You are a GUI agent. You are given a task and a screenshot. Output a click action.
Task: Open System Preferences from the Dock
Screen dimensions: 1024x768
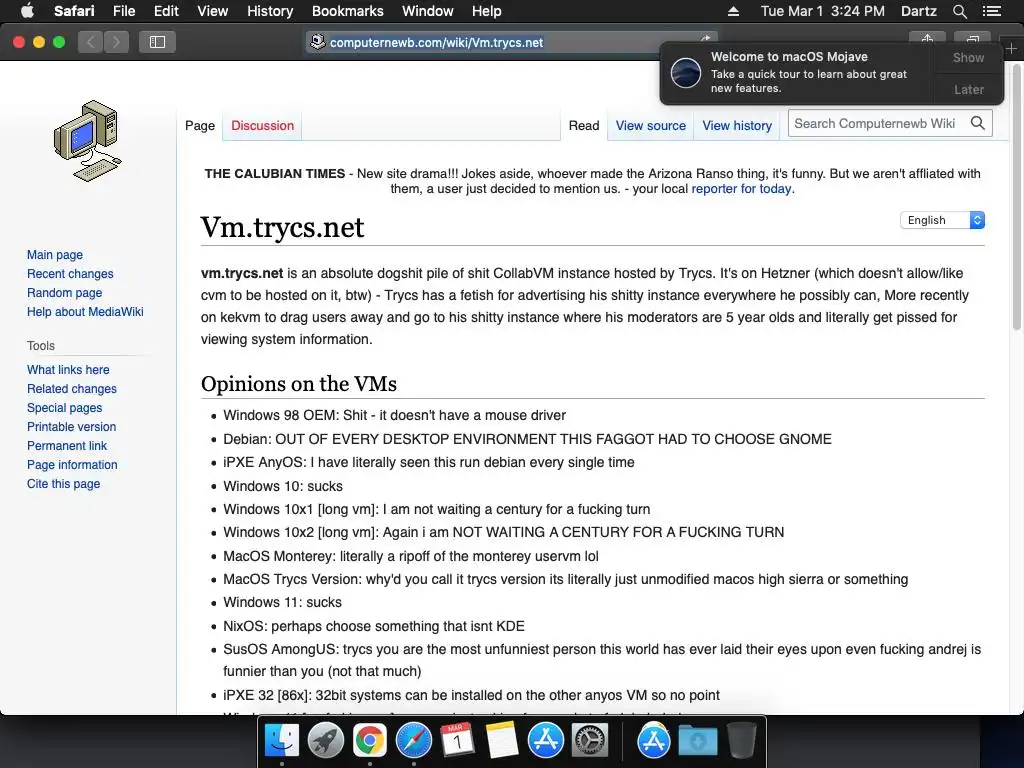coord(590,741)
